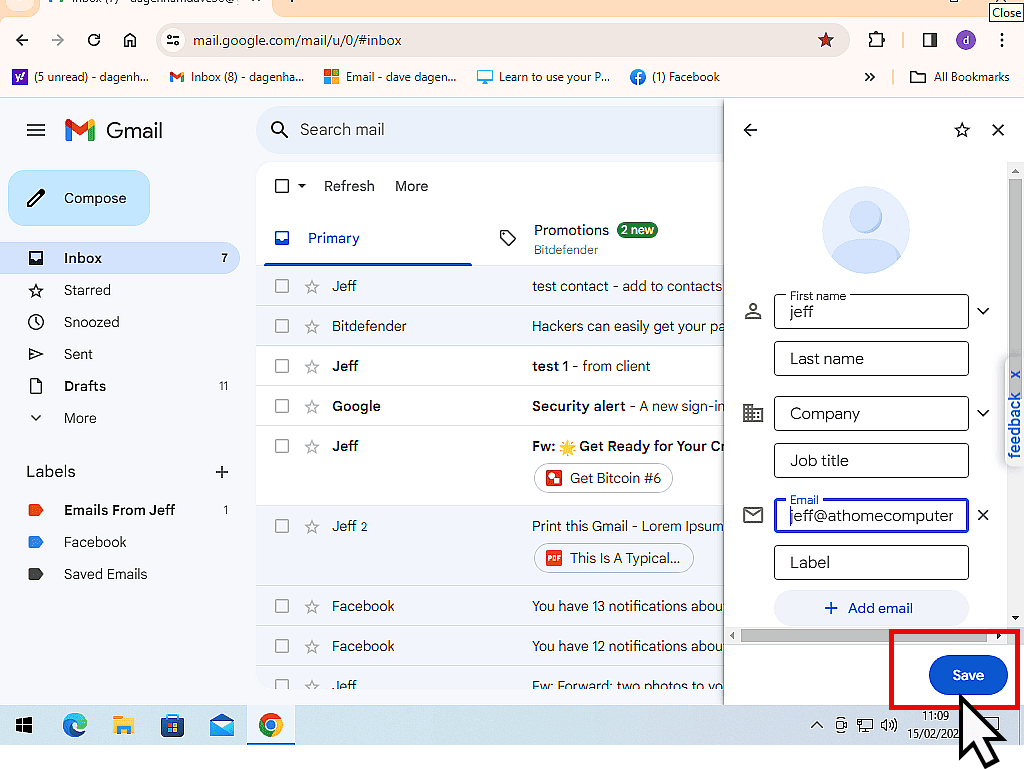The width and height of the screenshot is (1024, 769).
Task: Expand the name fields chevron
Action: click(983, 311)
